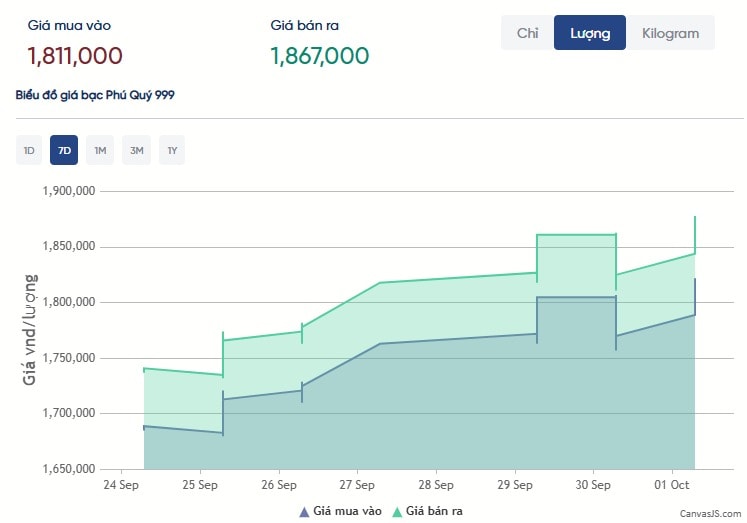Display the 1Y chart period

click(172, 151)
